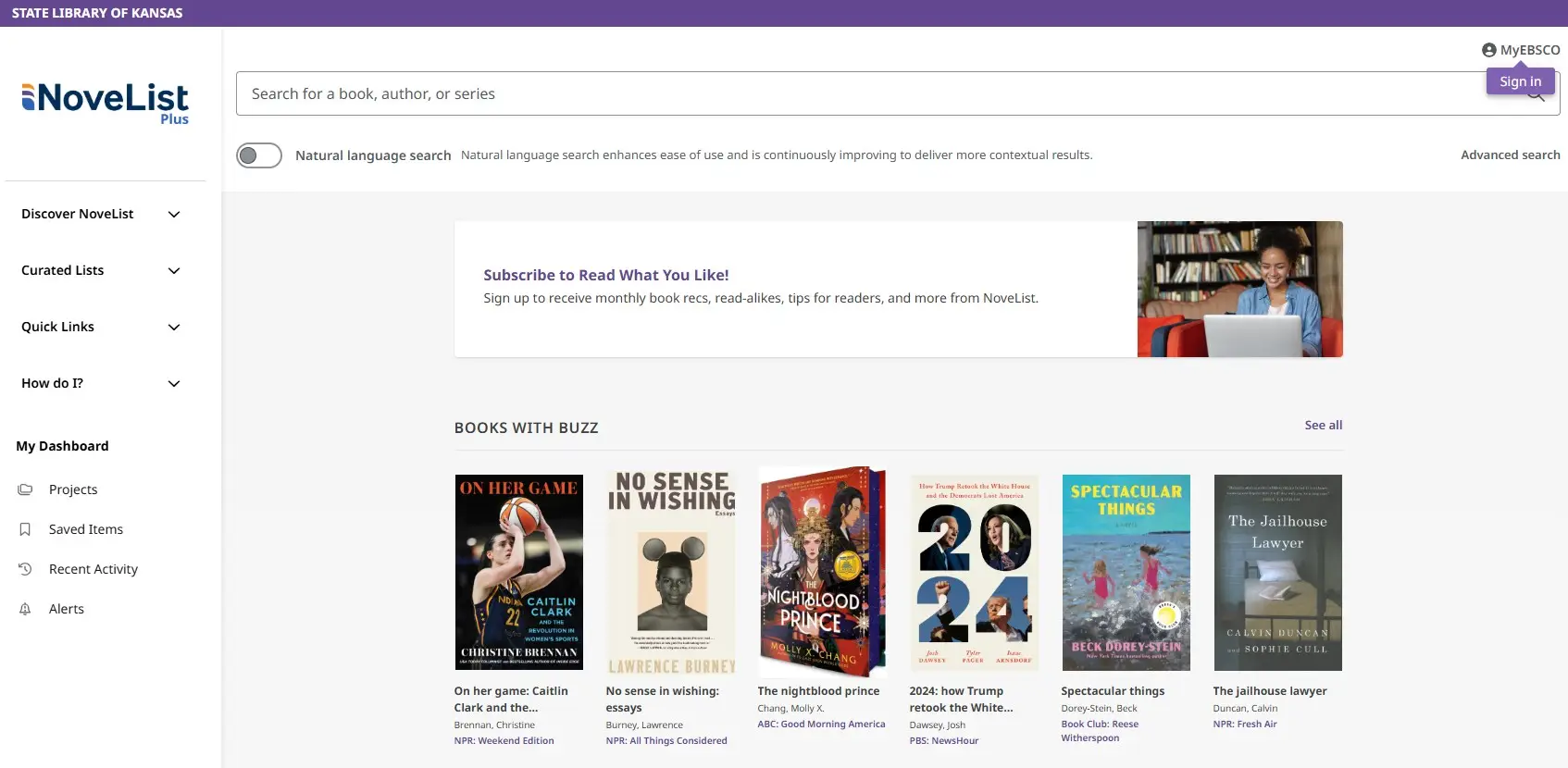Click the My Dashboard heading
The width and height of the screenshot is (1568, 768).
click(62, 446)
